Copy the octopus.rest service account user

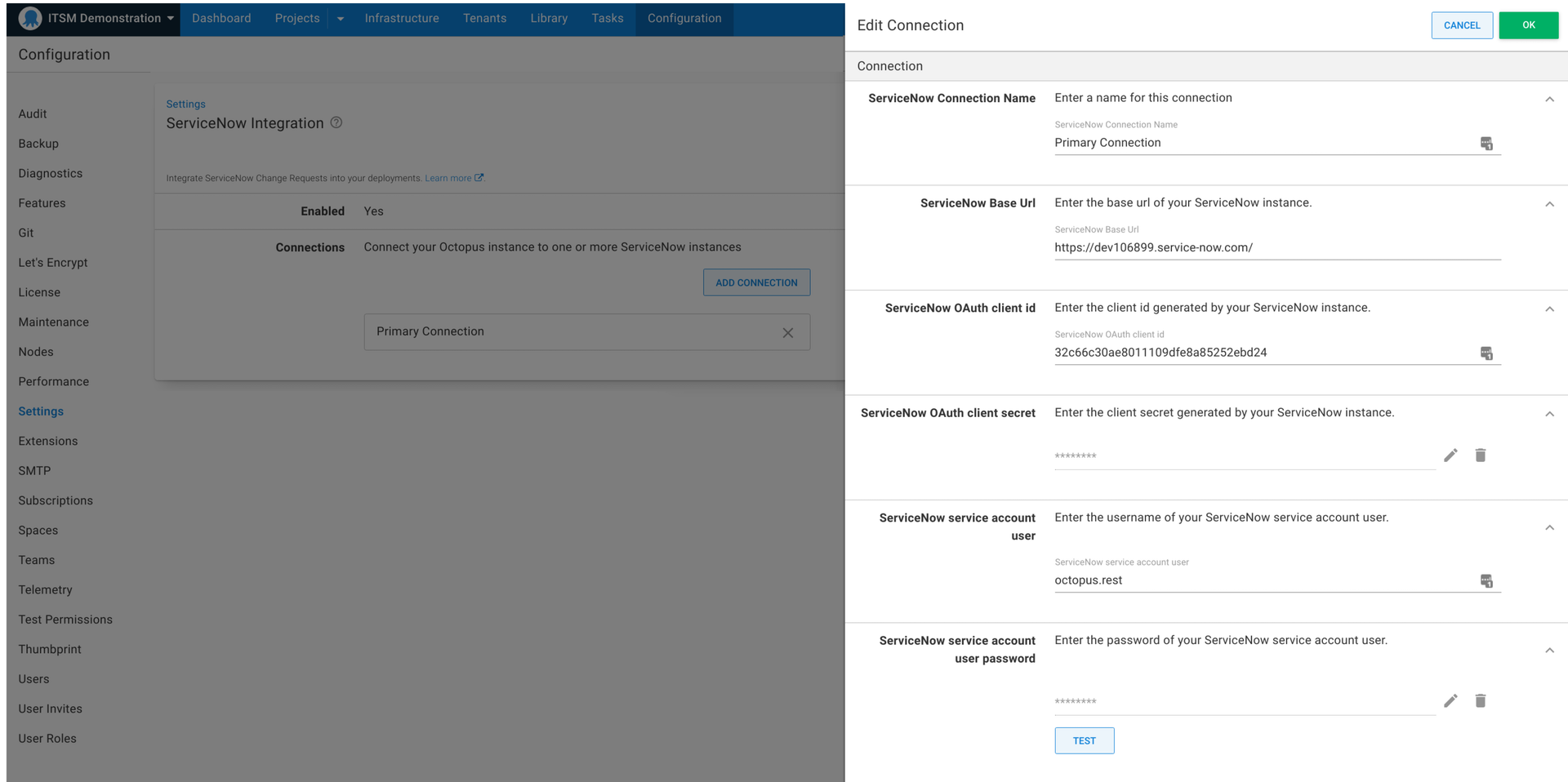(x=1486, y=580)
